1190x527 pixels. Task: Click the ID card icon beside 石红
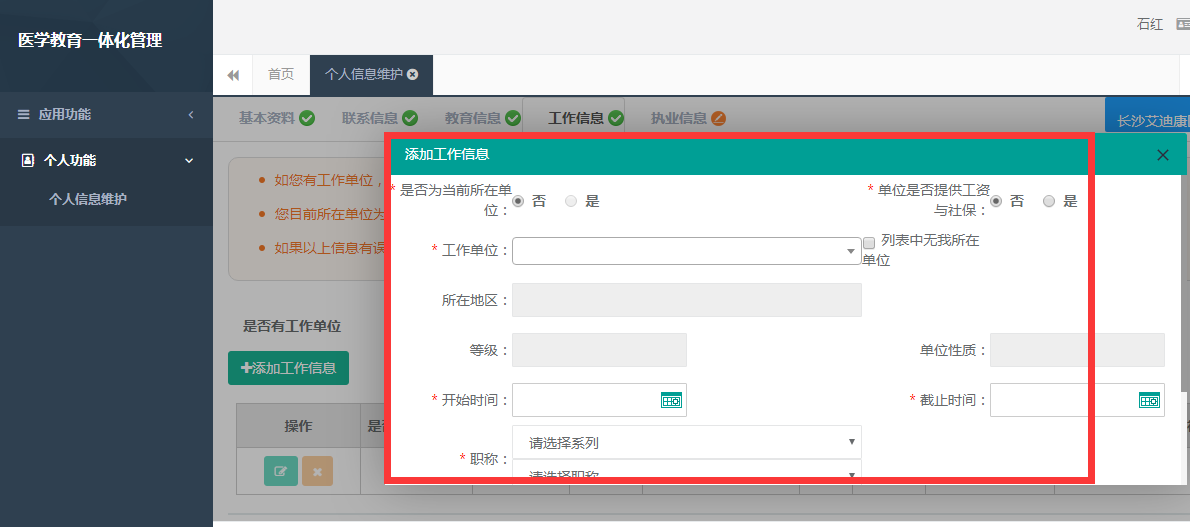[1183, 24]
